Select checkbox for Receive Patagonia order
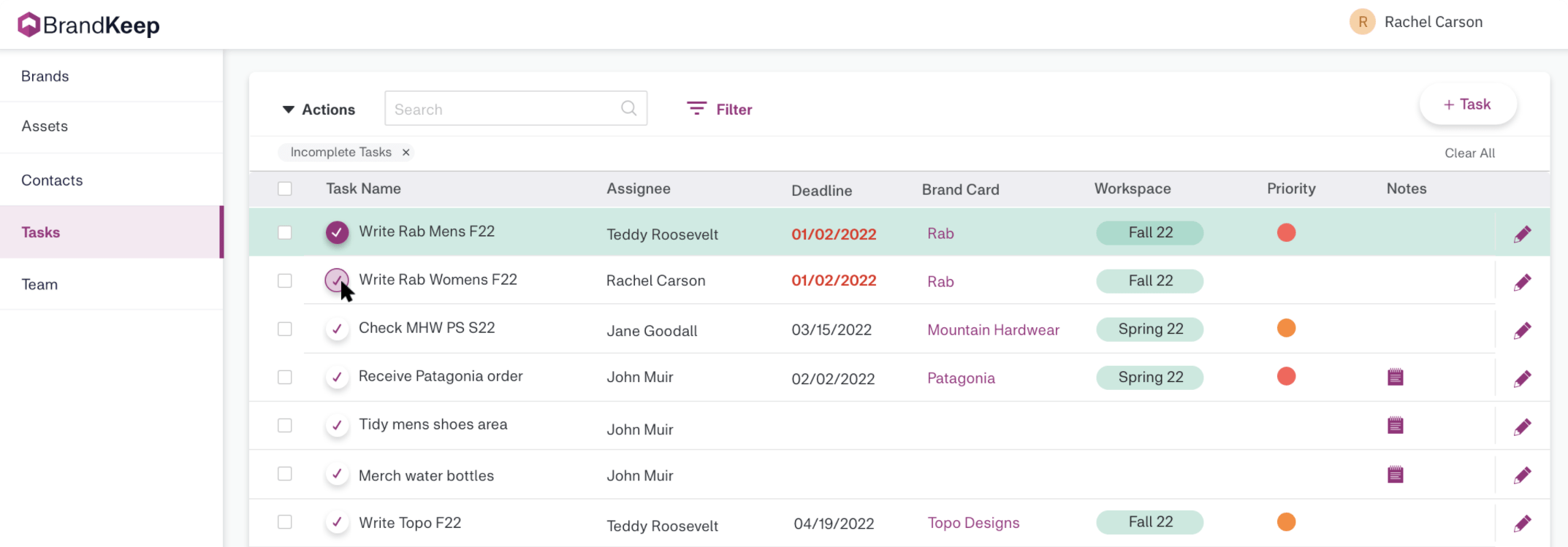The image size is (1568, 547). 285,377
